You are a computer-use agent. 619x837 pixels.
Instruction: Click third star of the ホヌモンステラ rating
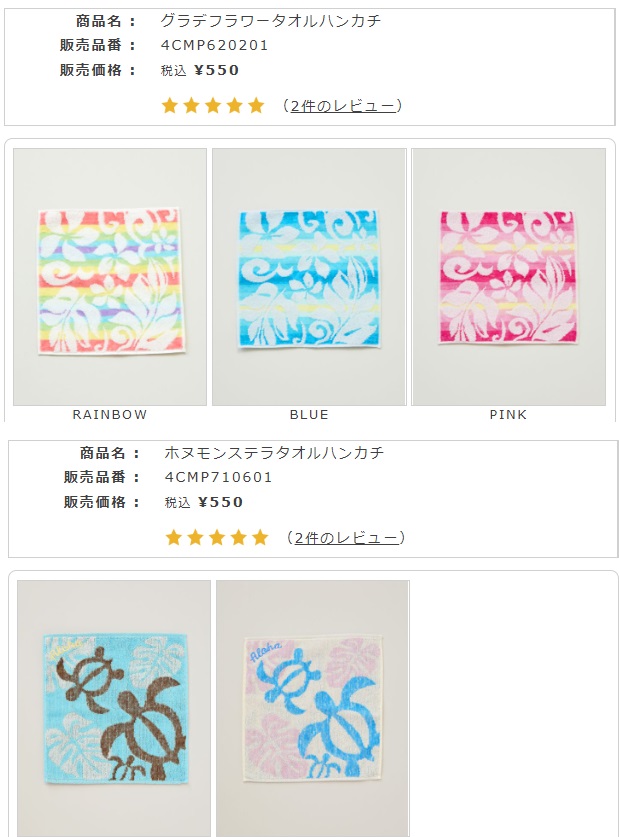(x=217, y=537)
